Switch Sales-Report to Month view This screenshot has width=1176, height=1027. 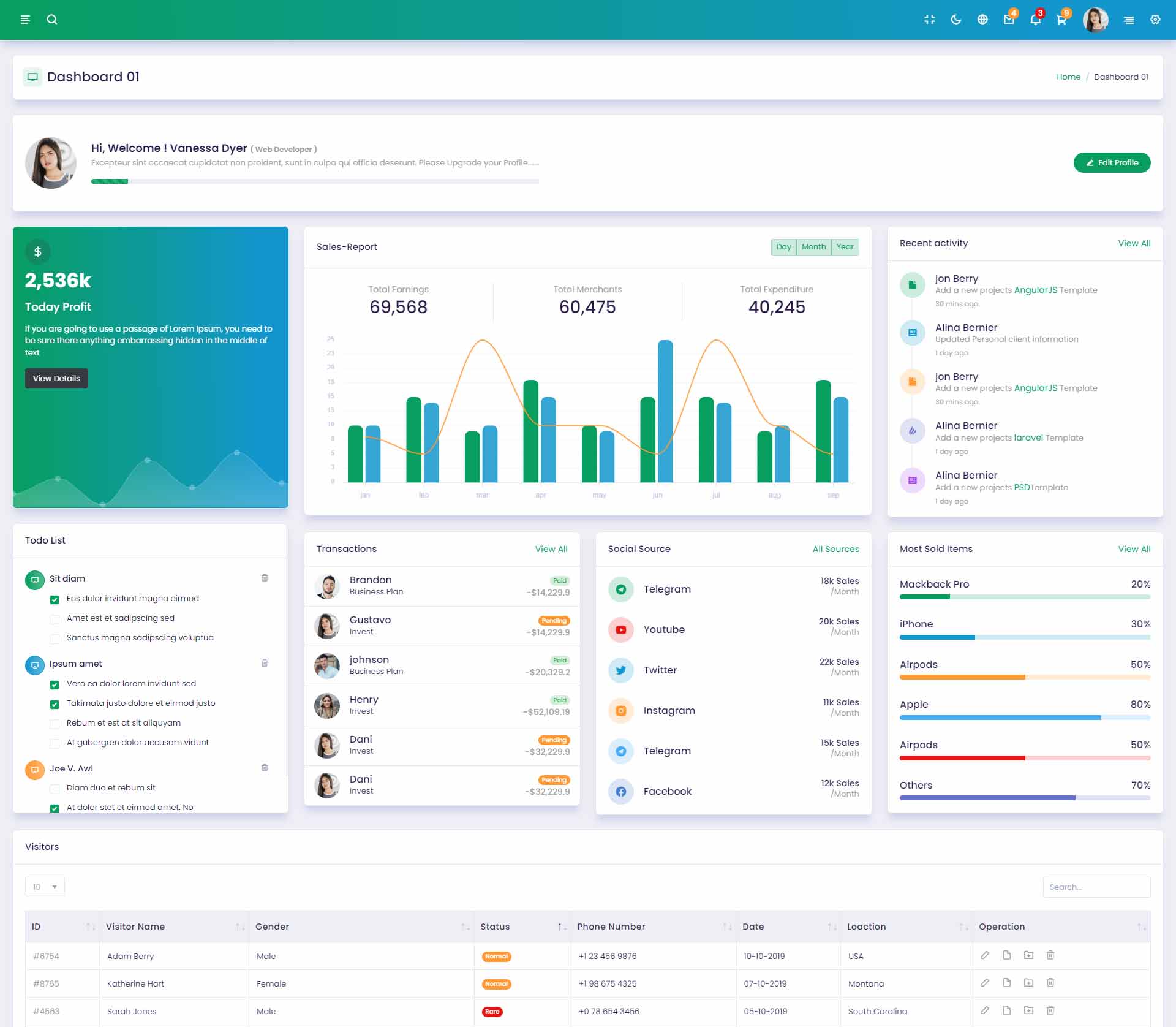(813, 247)
